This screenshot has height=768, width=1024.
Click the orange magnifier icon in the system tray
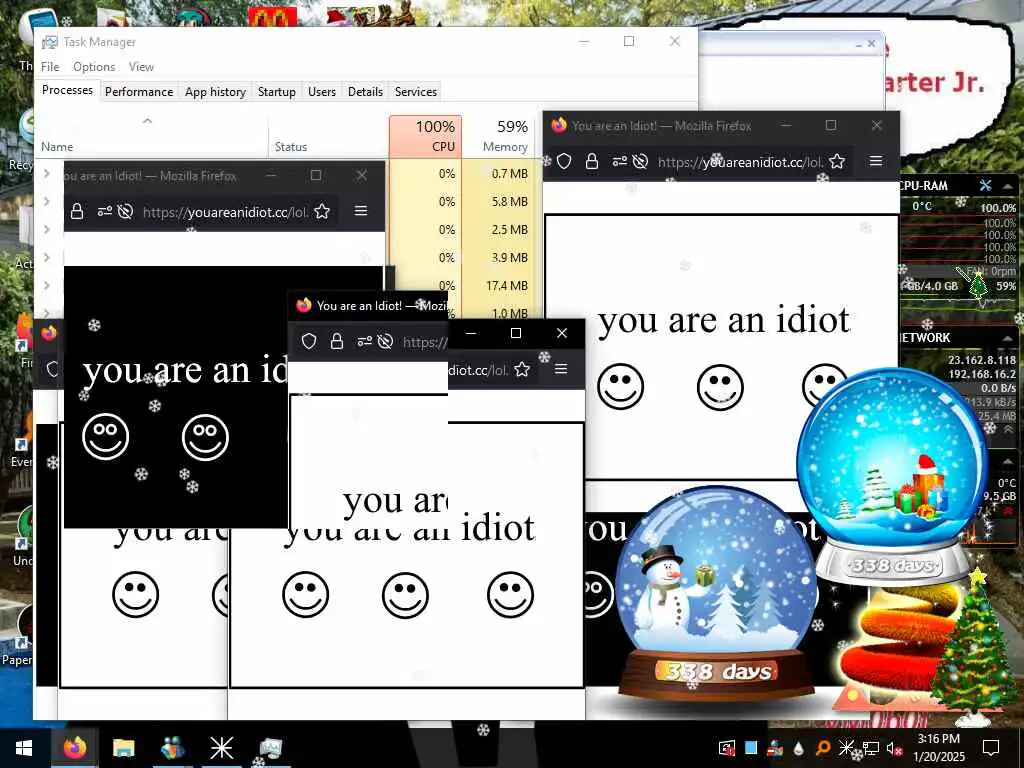pos(823,748)
